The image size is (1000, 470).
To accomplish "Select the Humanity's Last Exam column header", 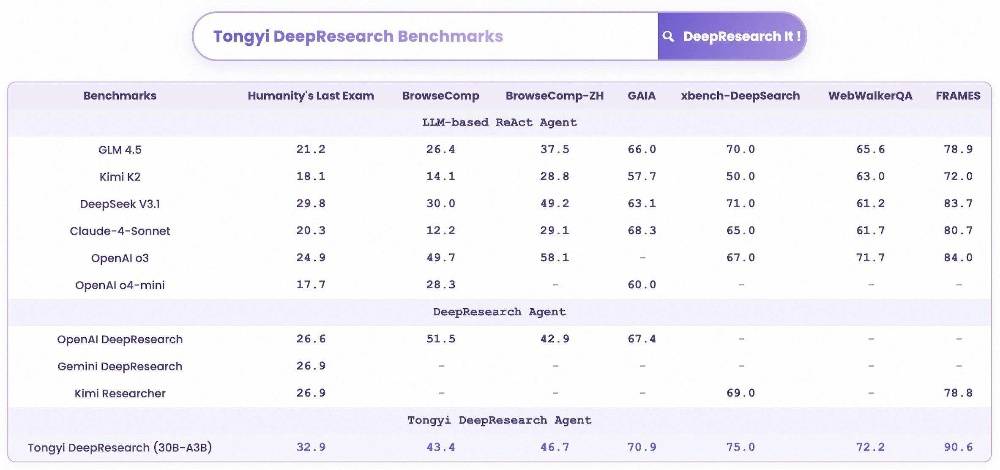I will [311, 96].
